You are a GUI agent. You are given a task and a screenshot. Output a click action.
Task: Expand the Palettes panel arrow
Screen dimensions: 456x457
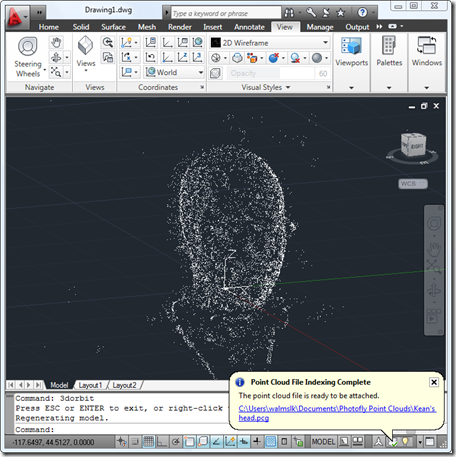click(389, 88)
